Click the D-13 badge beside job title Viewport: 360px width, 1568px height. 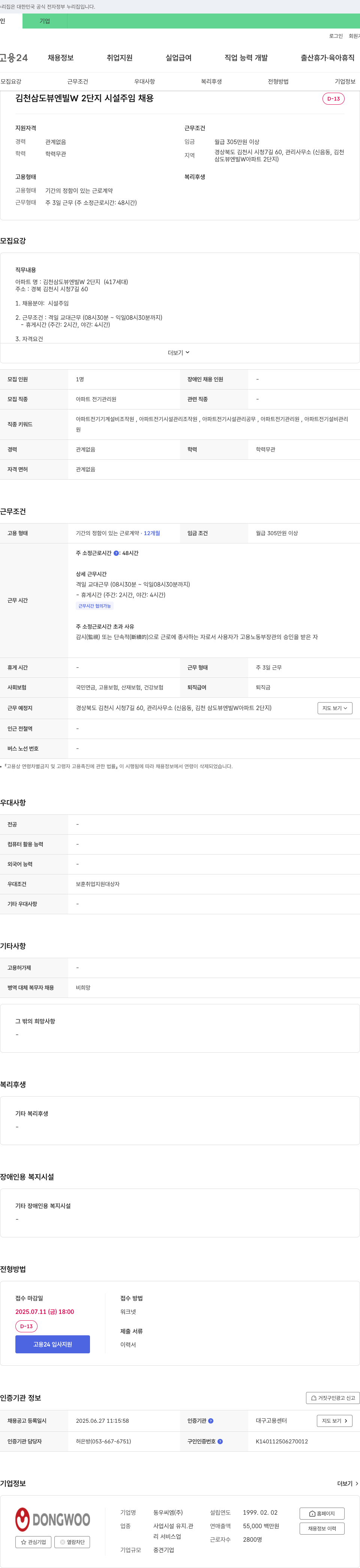coord(334,99)
